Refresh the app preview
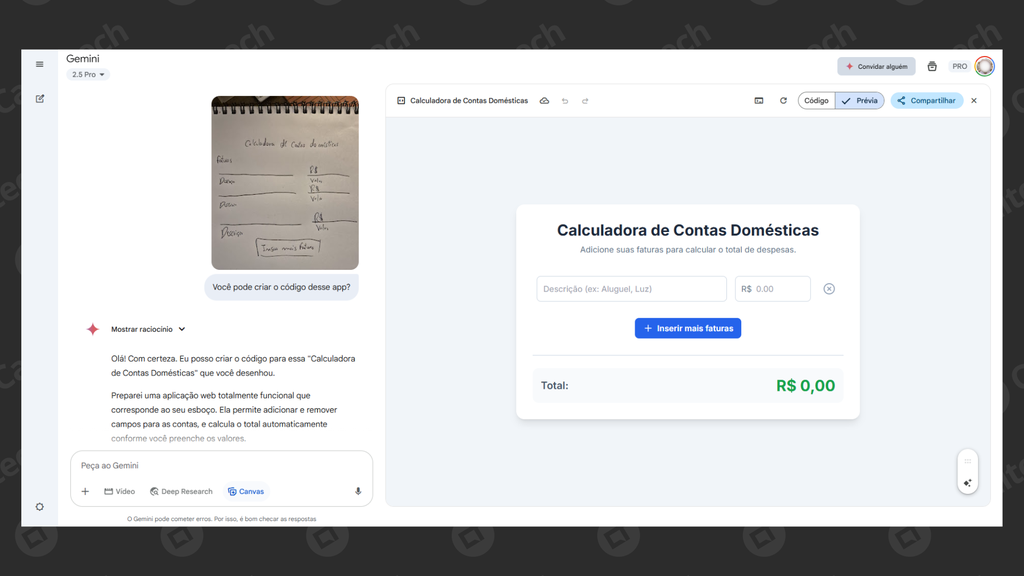This screenshot has width=1024, height=576. click(x=783, y=100)
